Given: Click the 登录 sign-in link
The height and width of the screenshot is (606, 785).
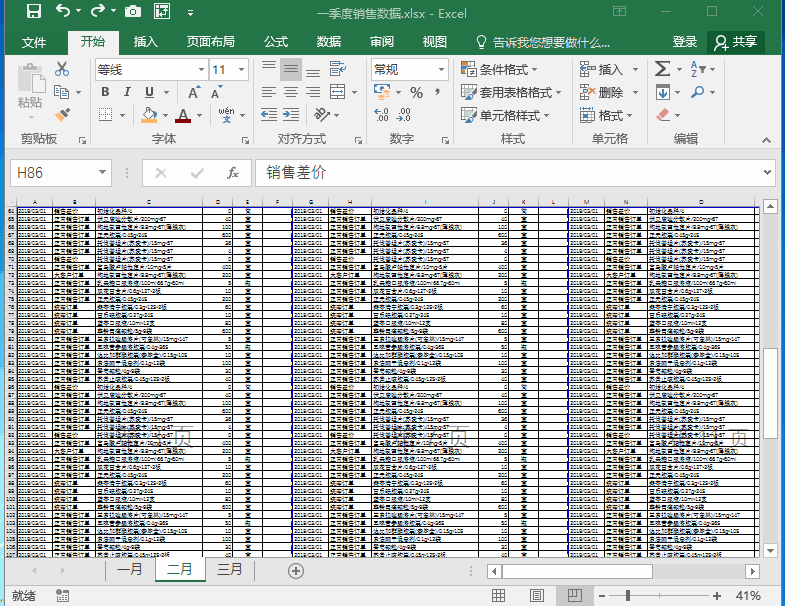Looking at the screenshot, I should pos(685,42).
